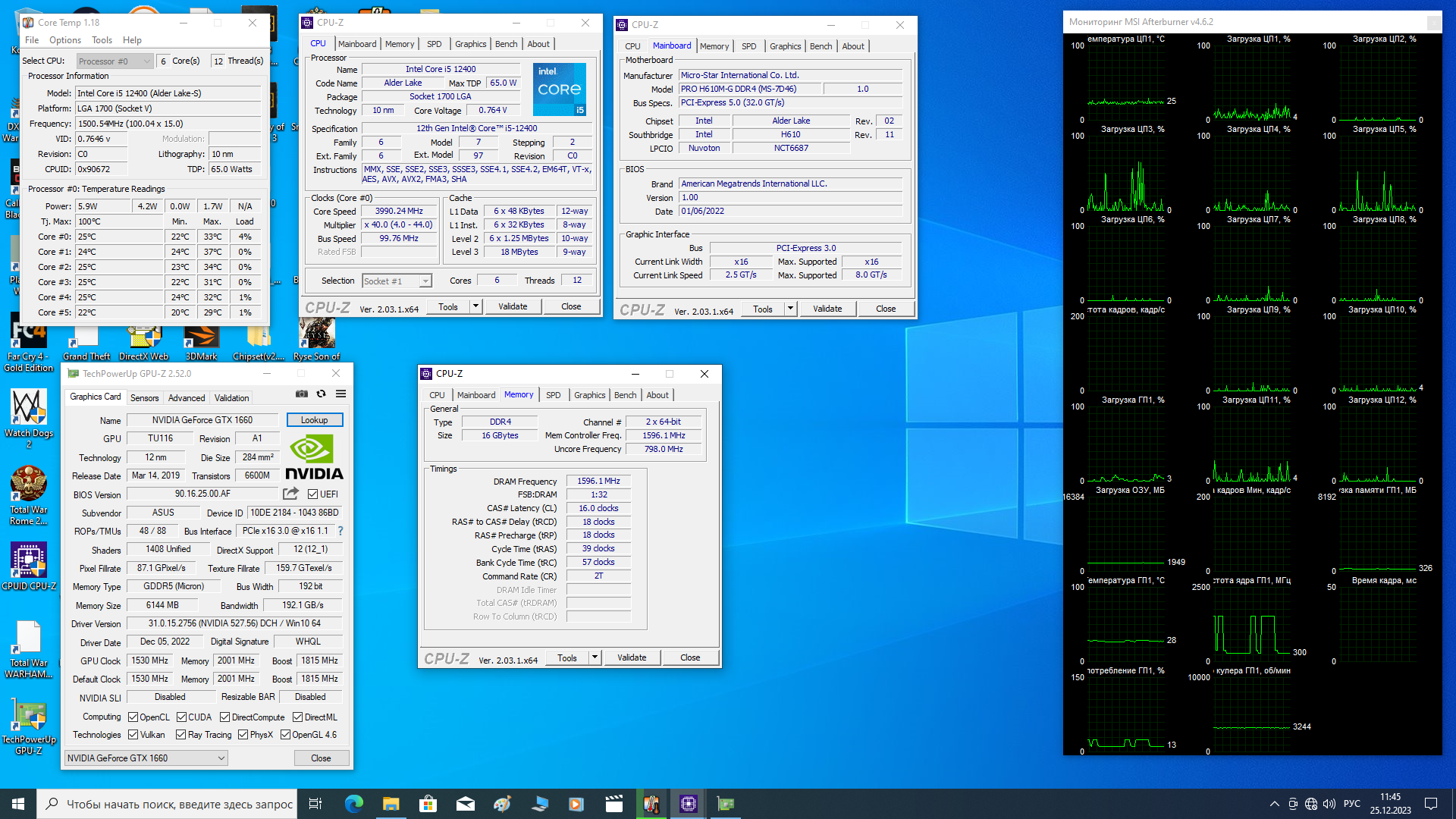Viewport: 1456px width, 819px height.
Task: Switch to the Sensors tab in GPU-Z
Action: (x=144, y=397)
